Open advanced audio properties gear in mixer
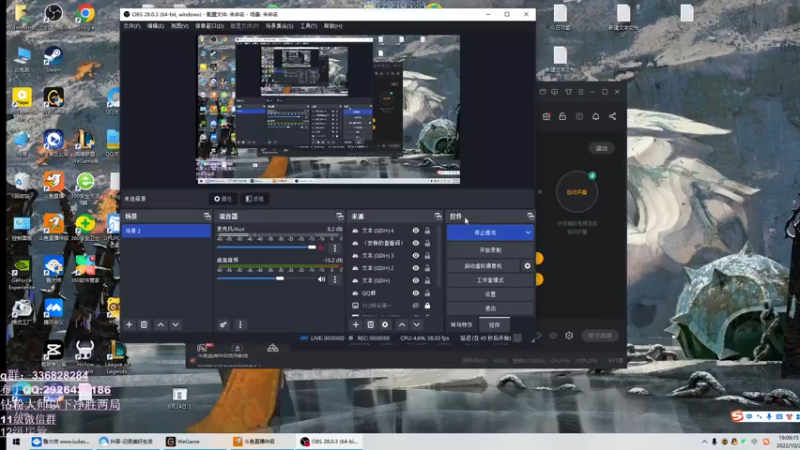 pos(223,324)
